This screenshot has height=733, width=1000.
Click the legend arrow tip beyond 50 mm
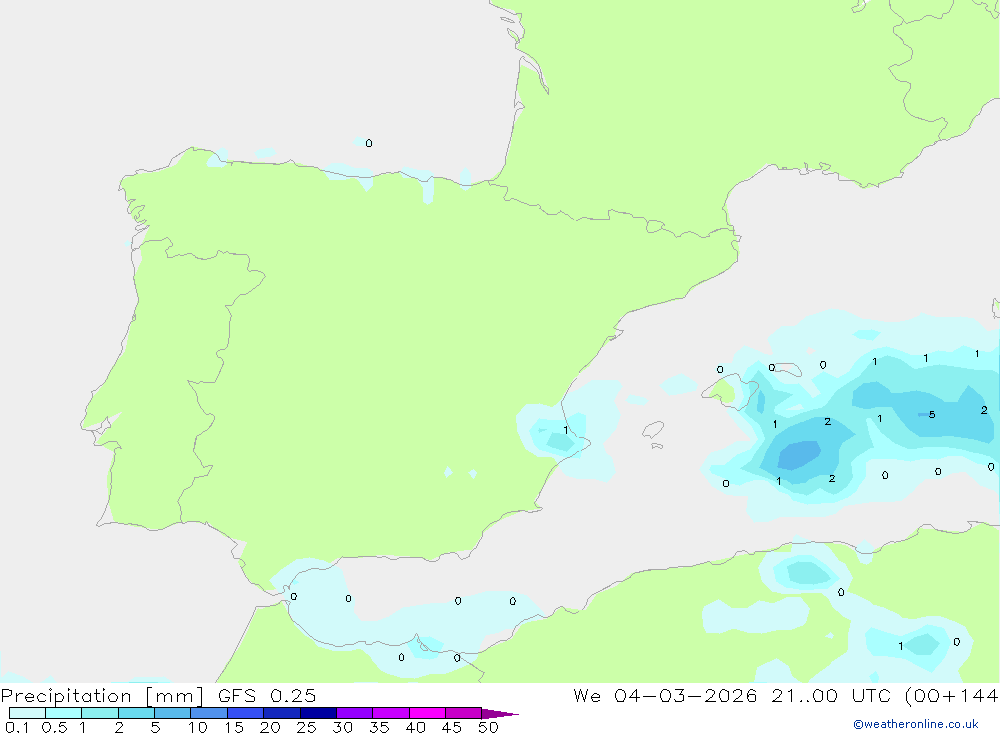pyautogui.click(x=501, y=713)
